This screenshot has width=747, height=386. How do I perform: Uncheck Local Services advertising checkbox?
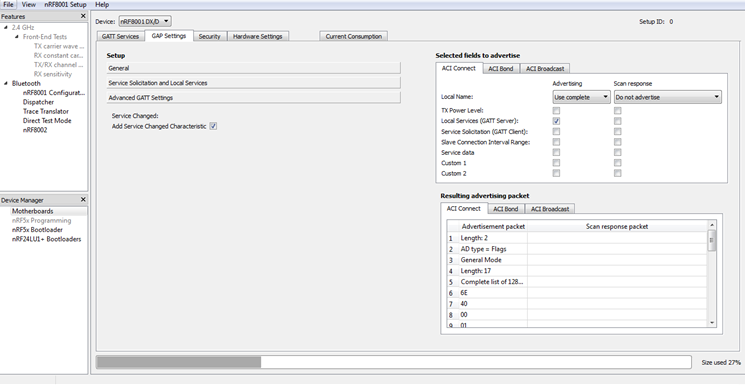556,121
